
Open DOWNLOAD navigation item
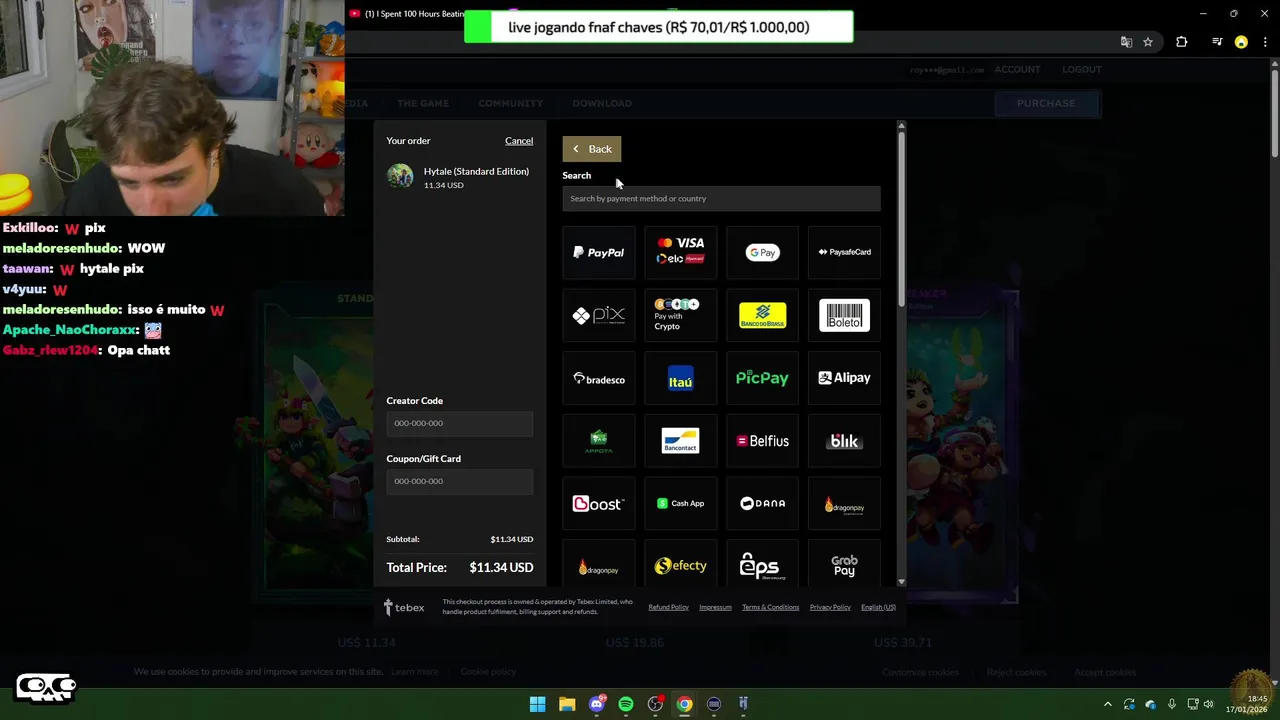pos(602,103)
